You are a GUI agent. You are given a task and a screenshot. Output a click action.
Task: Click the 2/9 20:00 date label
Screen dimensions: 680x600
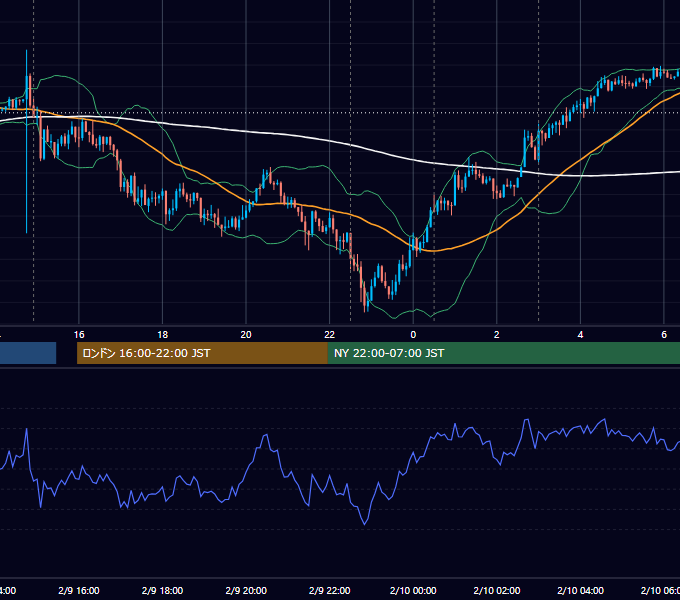tap(246, 590)
